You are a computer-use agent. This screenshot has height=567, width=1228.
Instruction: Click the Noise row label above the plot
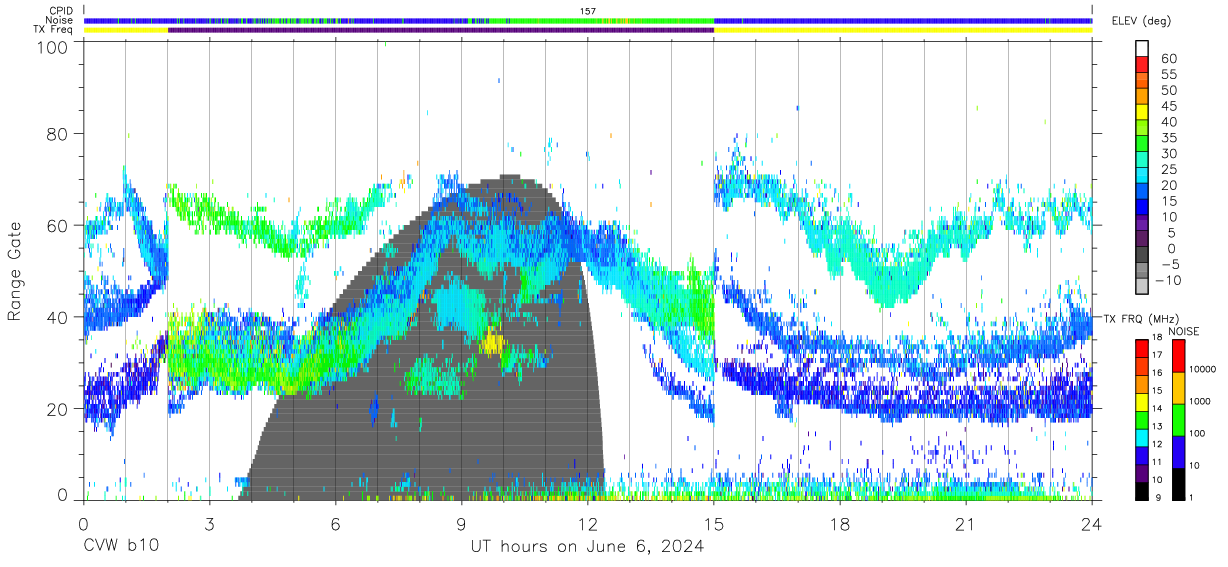61,20
